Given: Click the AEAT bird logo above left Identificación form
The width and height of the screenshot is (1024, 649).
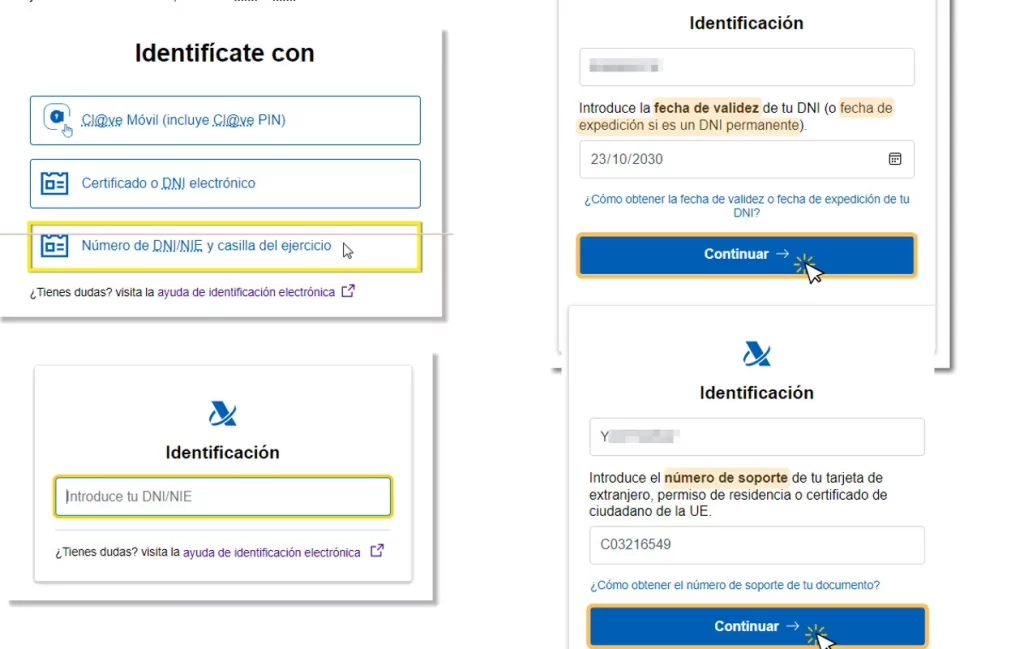Looking at the screenshot, I should click(222, 413).
